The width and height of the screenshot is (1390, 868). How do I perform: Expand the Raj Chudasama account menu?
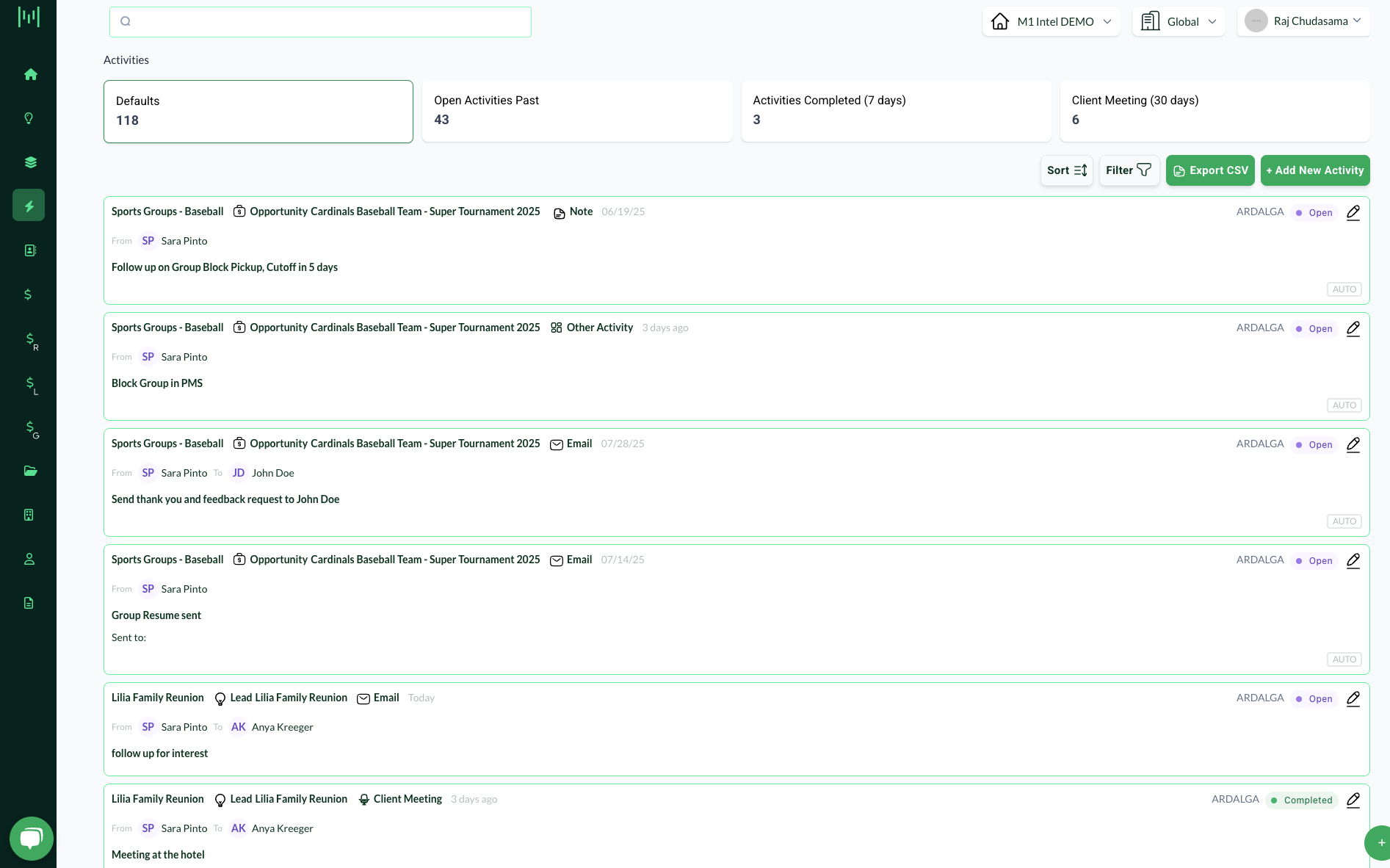coord(1303,21)
